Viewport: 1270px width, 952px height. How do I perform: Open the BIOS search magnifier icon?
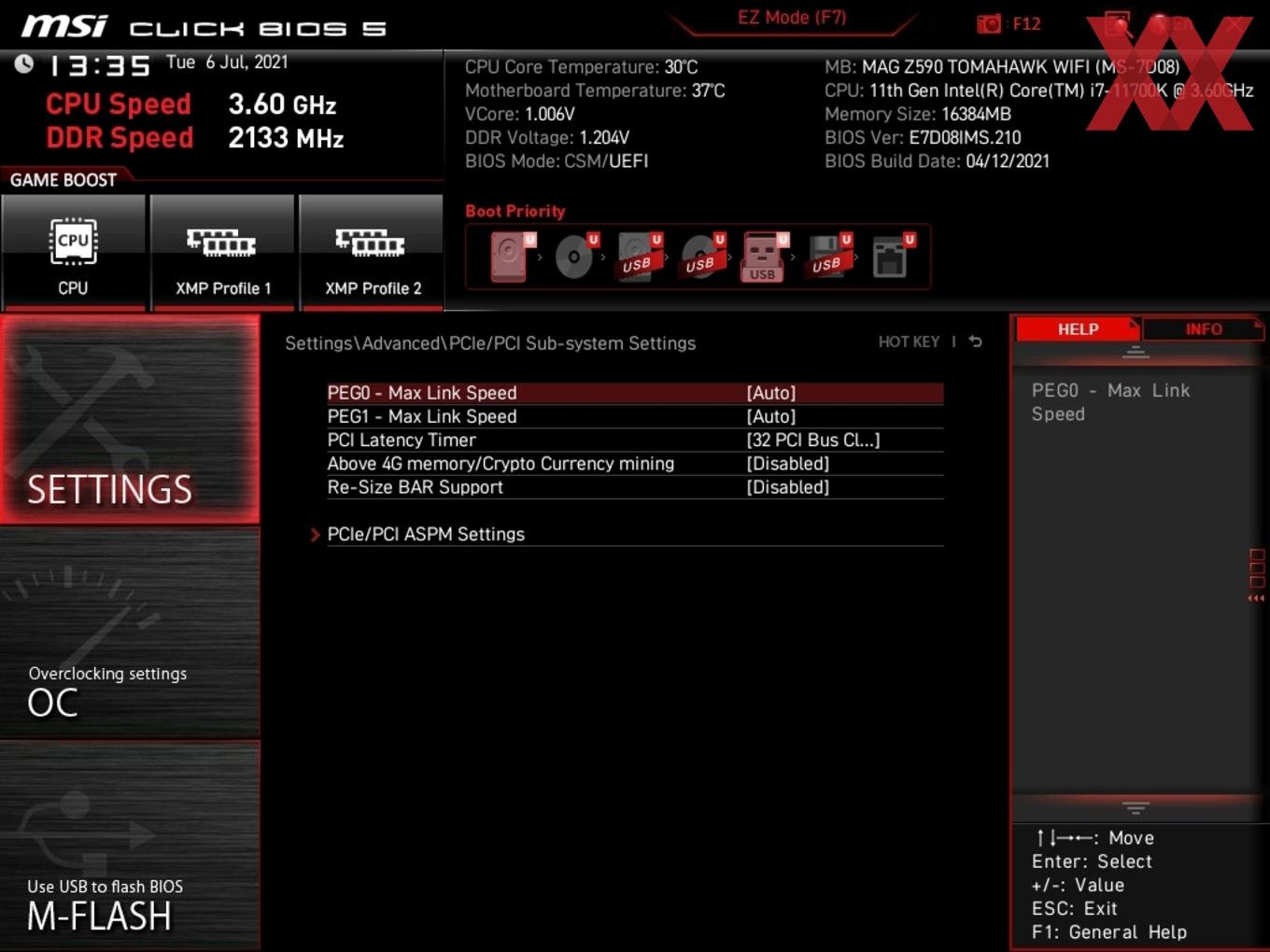coord(1117,23)
